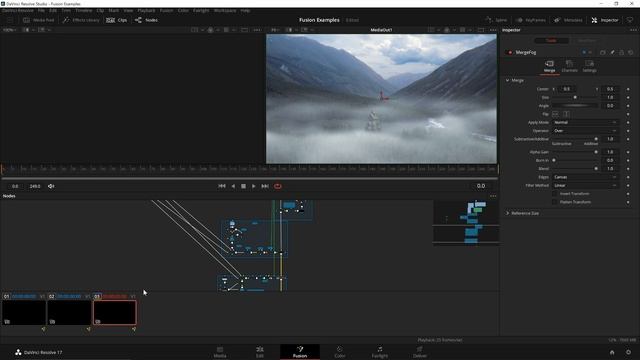The width and height of the screenshot is (640, 360).
Task: Select clip 03 highlighted thumbnail
Action: coord(115,313)
